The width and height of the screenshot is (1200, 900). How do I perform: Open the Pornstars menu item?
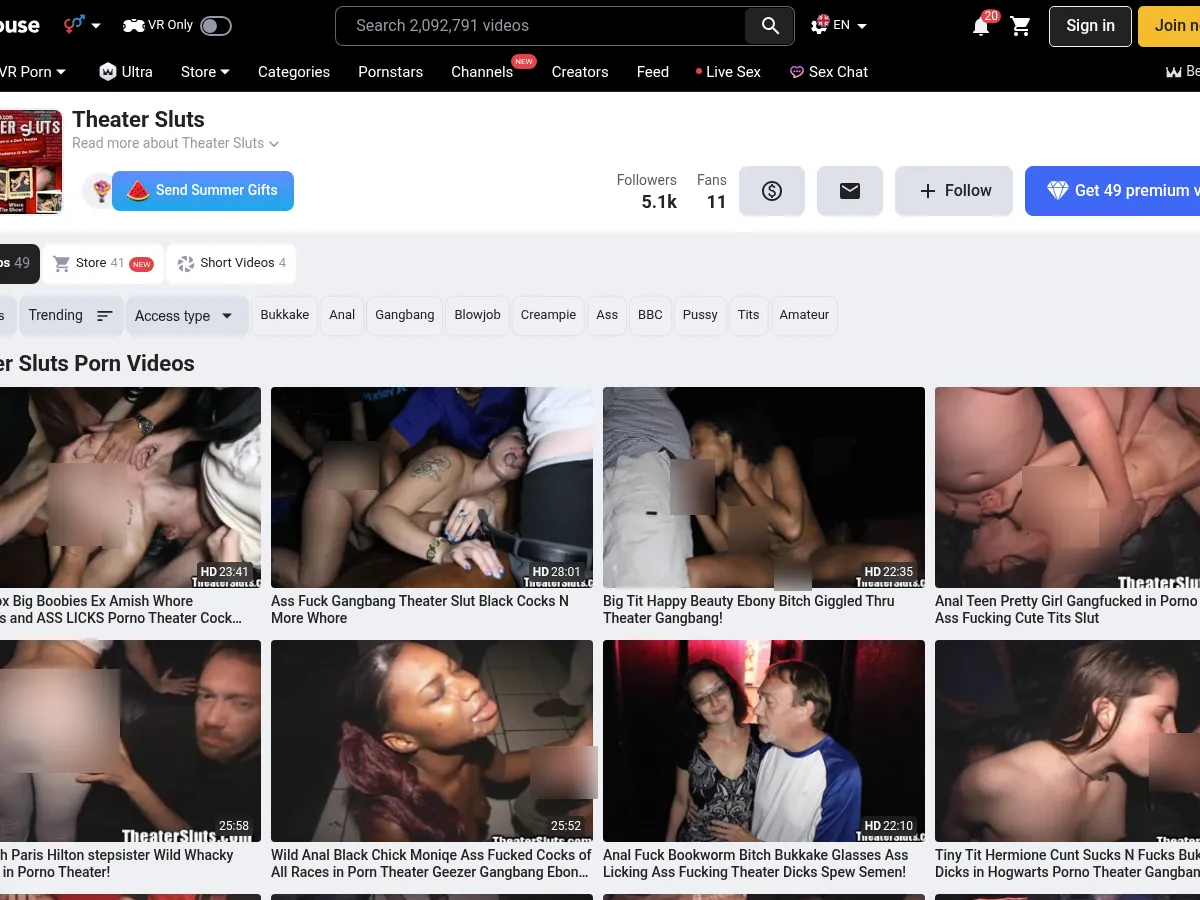(391, 72)
